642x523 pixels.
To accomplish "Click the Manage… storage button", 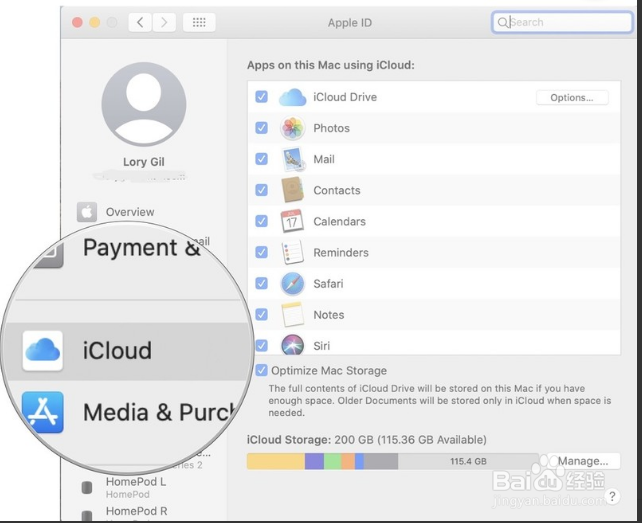I will point(583,461).
